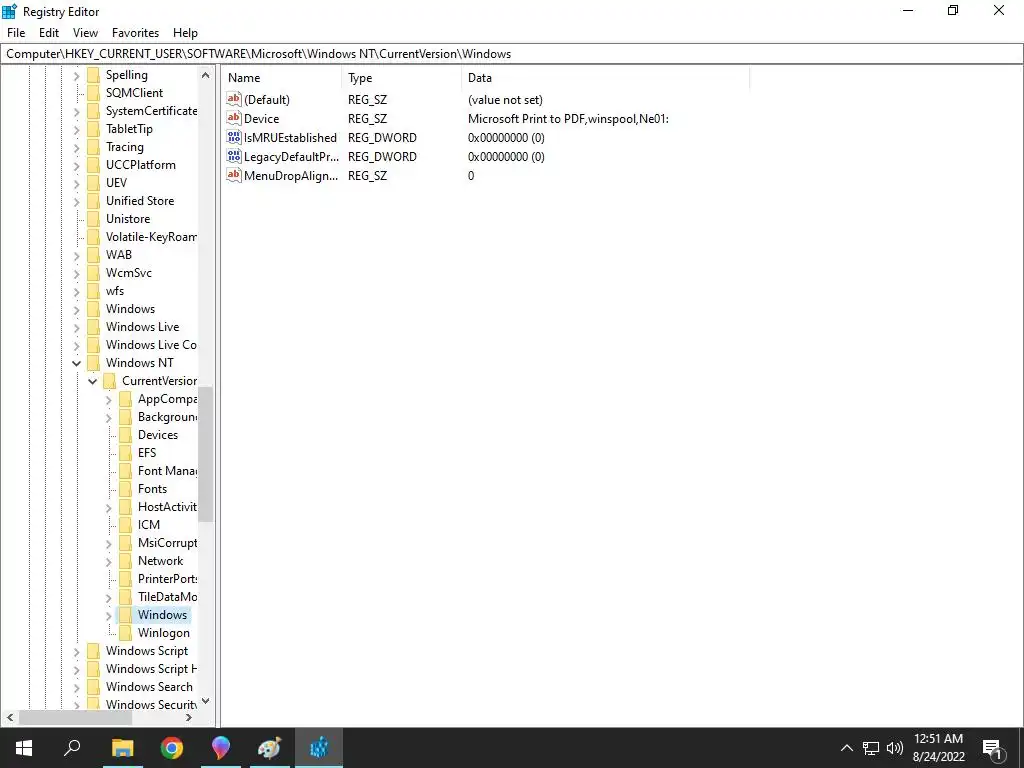Select the Unistore folder icon

tap(93, 219)
